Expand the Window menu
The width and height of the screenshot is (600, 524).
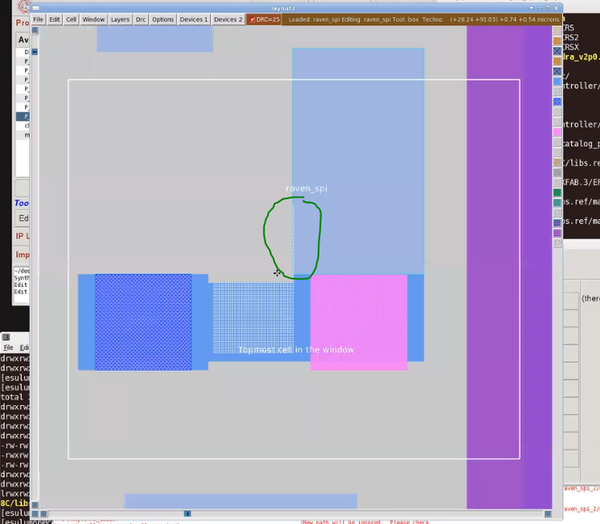[93, 19]
